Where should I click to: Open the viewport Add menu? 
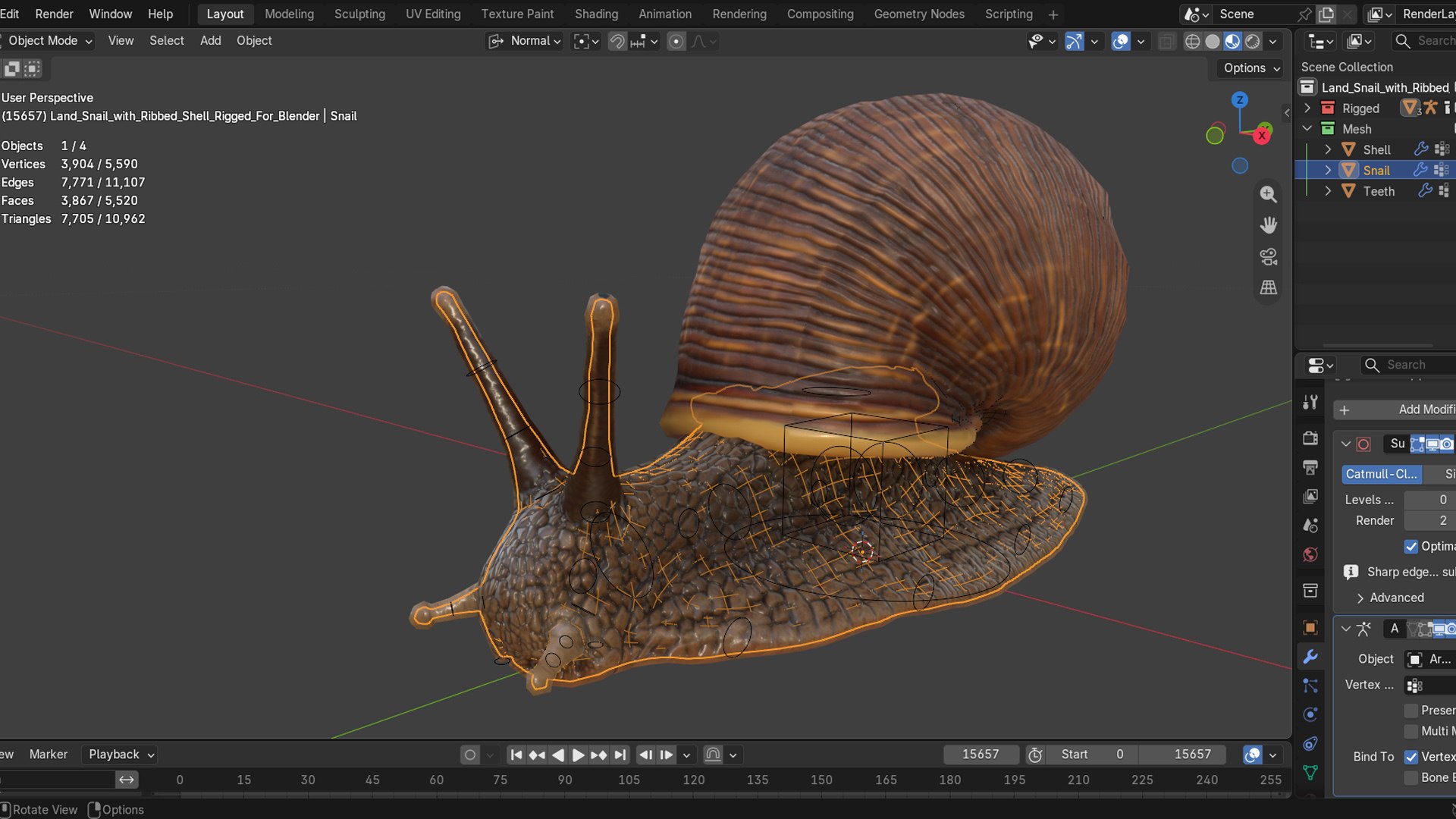(x=211, y=41)
